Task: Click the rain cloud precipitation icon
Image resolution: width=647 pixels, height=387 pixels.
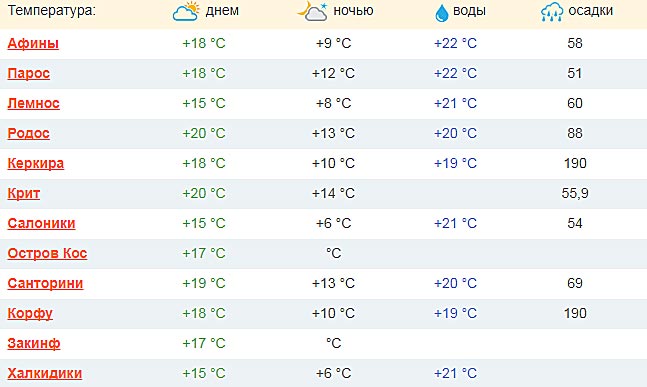Action: pos(552,12)
